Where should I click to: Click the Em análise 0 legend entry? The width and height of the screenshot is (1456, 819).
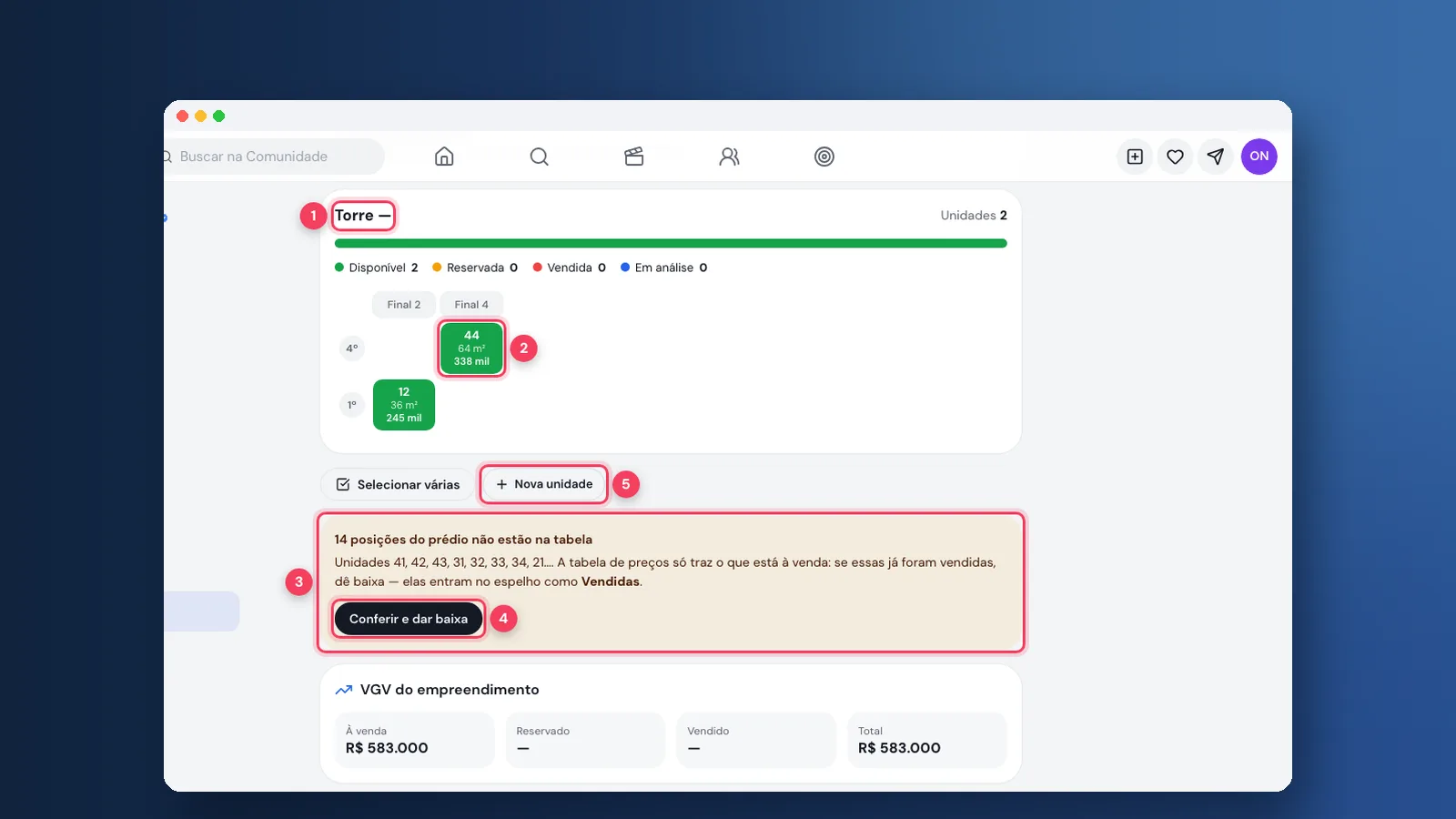[x=664, y=268]
